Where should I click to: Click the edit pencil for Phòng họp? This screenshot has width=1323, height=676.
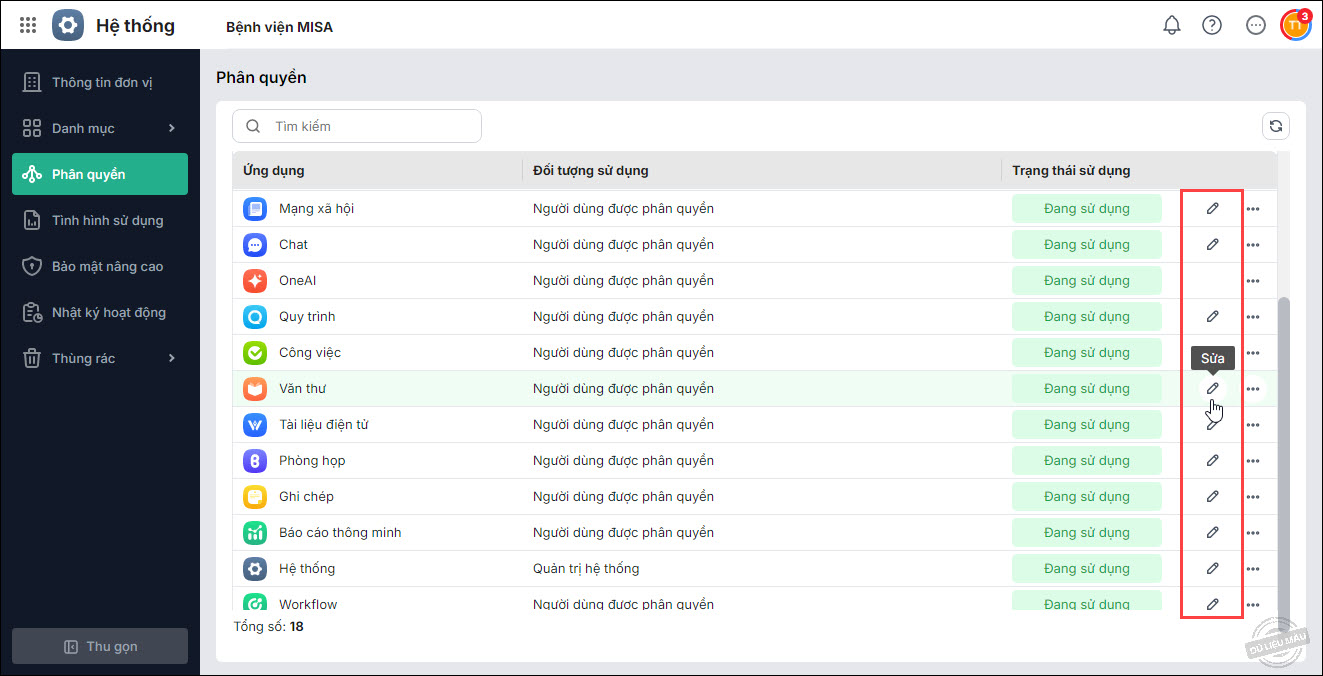(1212, 460)
